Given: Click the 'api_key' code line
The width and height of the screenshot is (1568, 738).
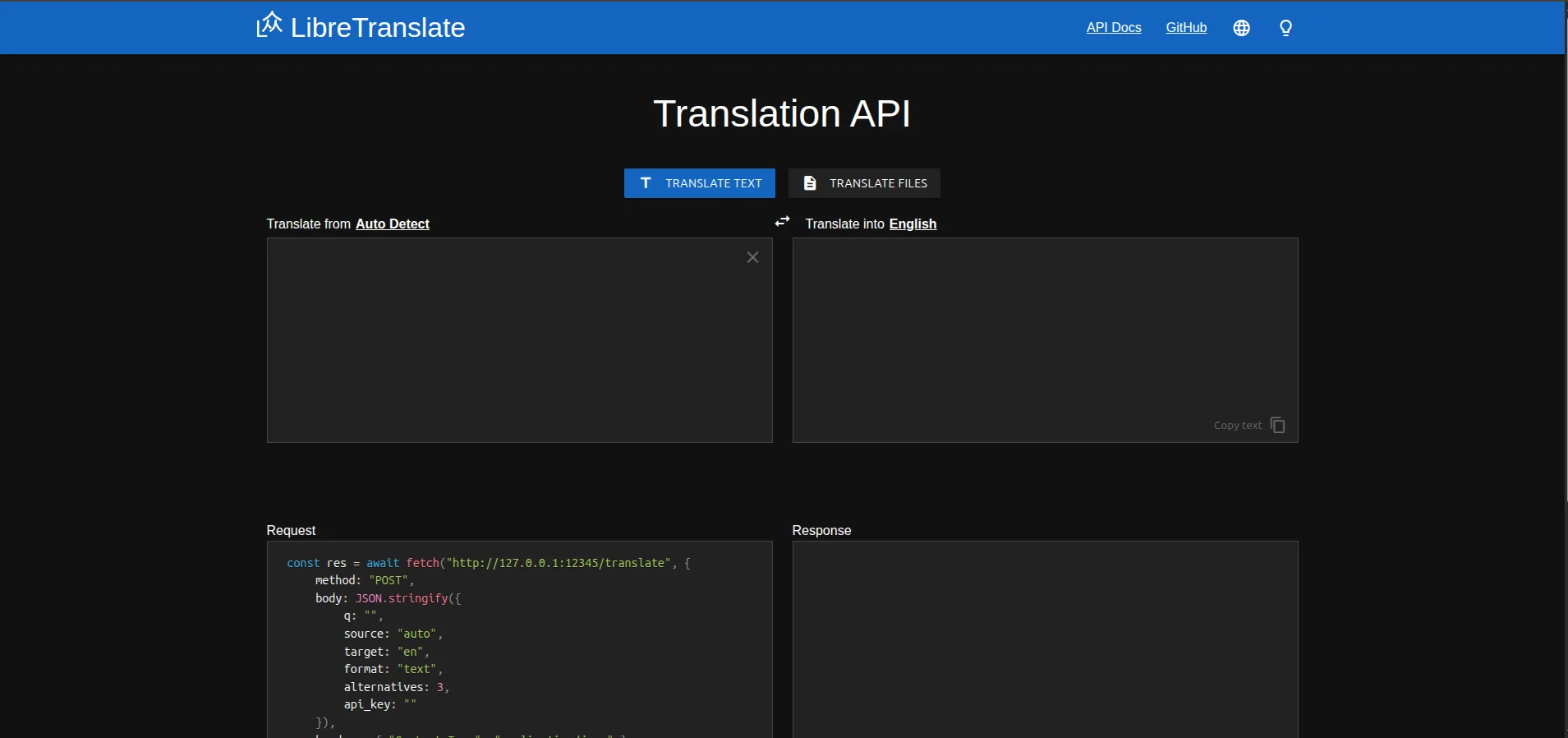Looking at the screenshot, I should [379, 704].
